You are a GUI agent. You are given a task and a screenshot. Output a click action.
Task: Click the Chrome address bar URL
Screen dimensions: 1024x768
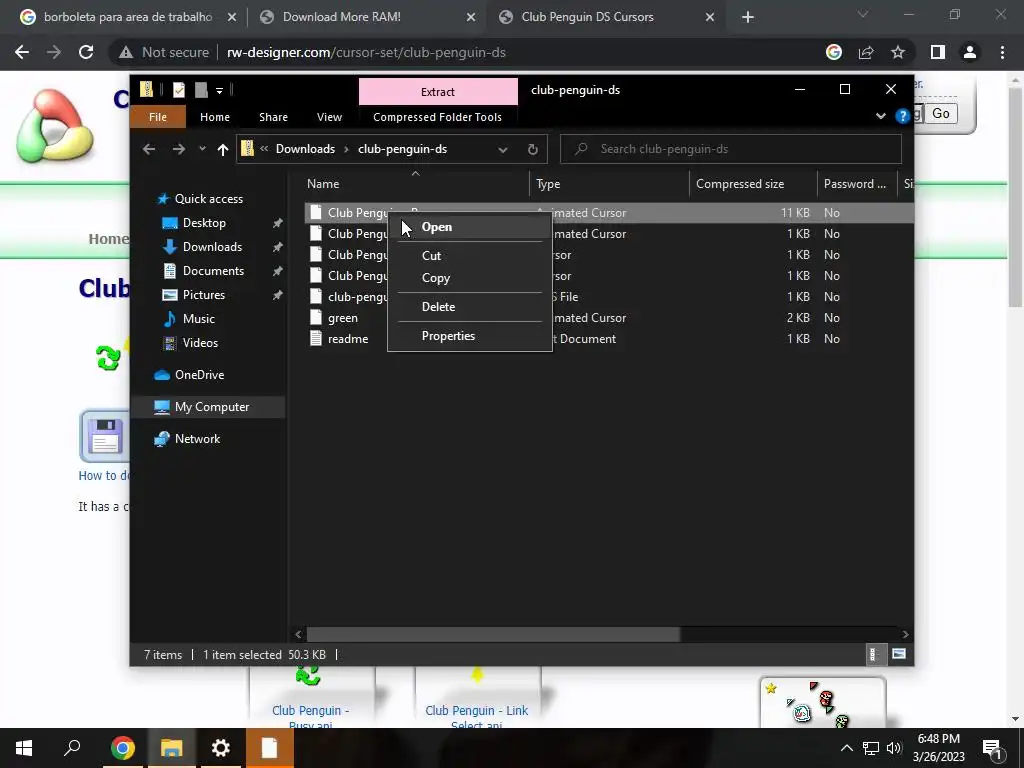[x=366, y=52]
